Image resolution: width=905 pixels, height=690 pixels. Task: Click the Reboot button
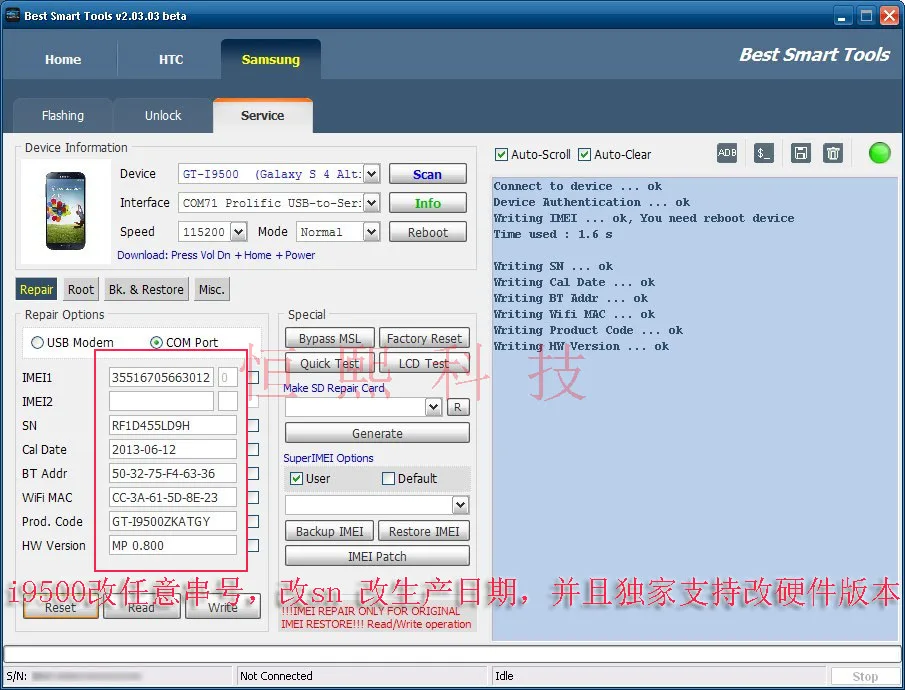tap(428, 232)
